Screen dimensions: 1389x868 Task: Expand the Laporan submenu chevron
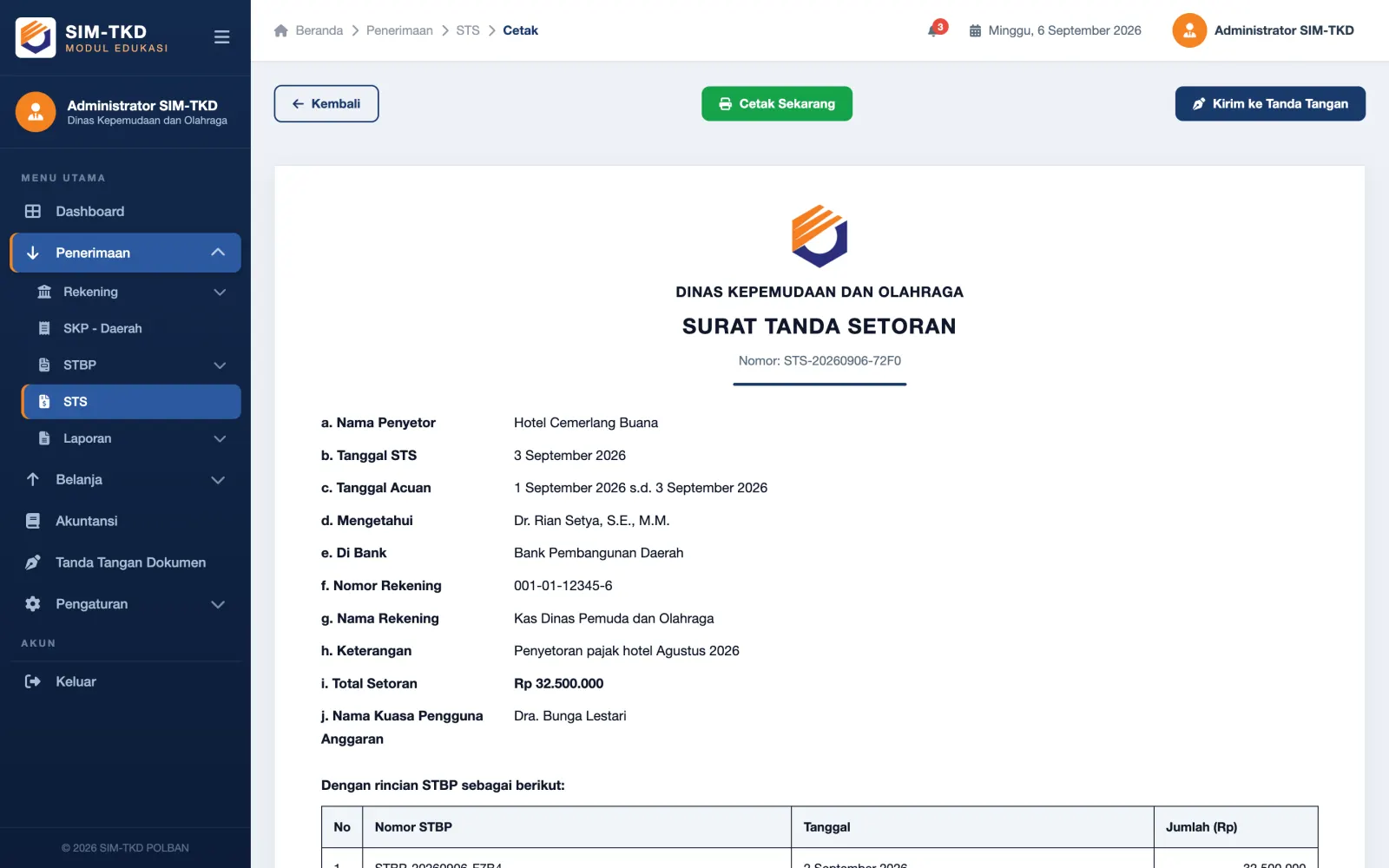coord(220,439)
